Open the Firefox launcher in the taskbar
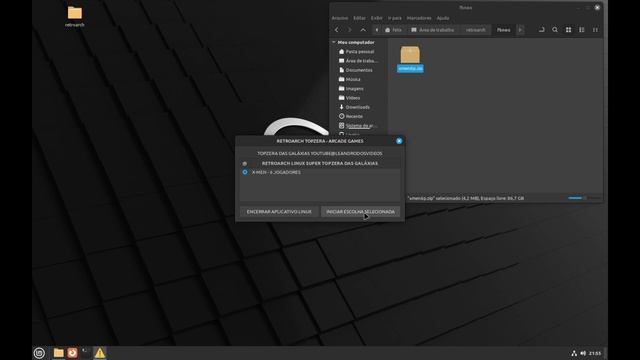 (72, 353)
